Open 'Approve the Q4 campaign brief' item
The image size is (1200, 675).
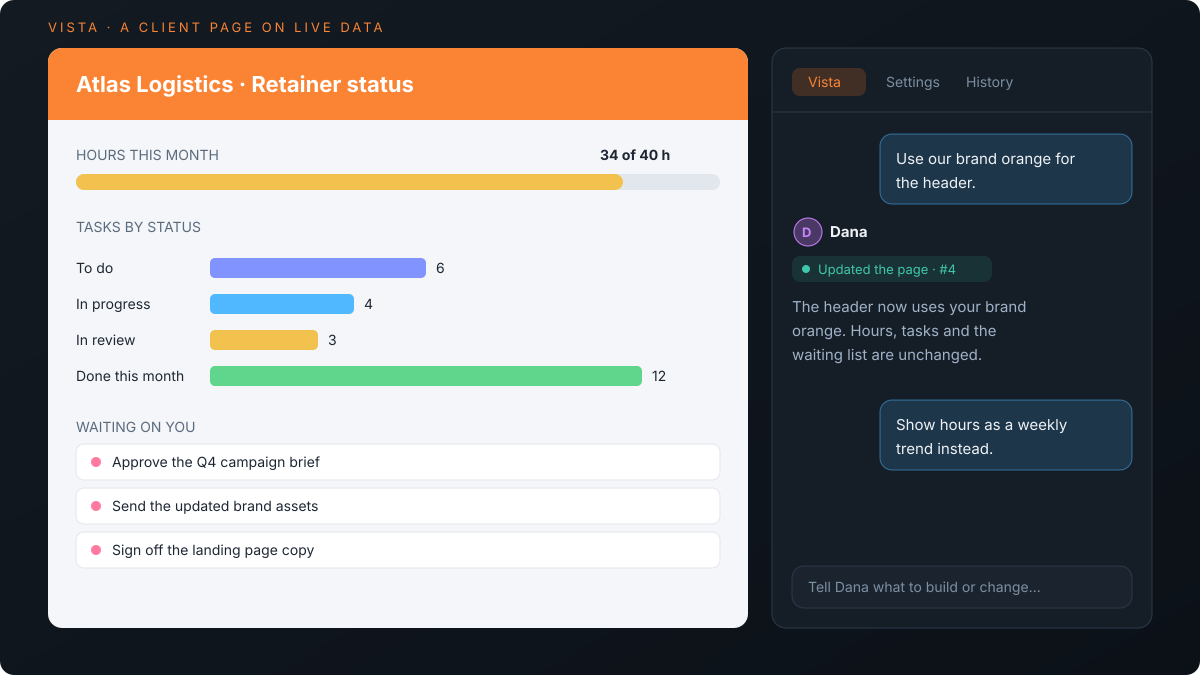(x=398, y=462)
